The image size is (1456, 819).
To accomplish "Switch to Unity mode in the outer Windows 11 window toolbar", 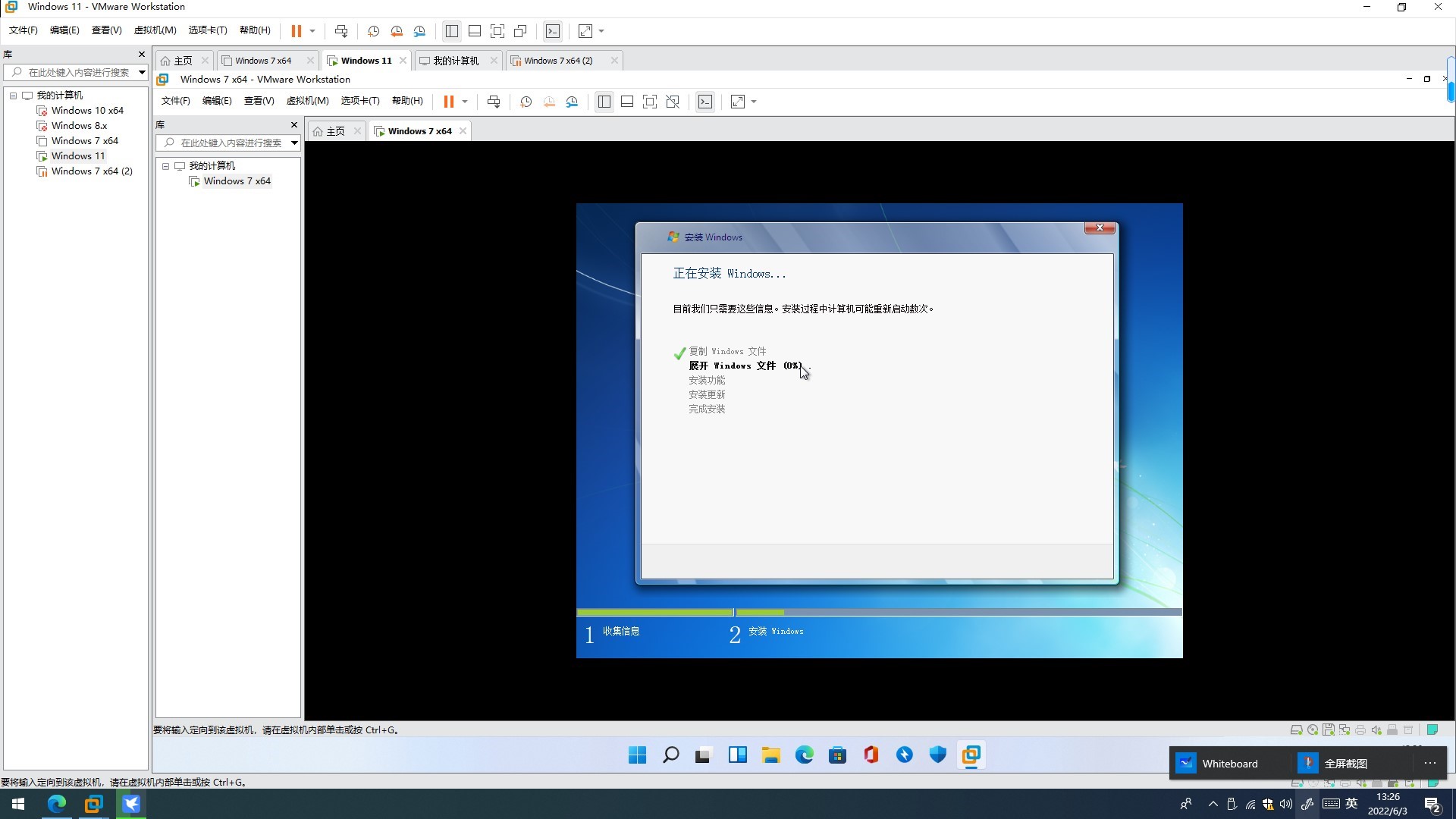I will point(520,31).
